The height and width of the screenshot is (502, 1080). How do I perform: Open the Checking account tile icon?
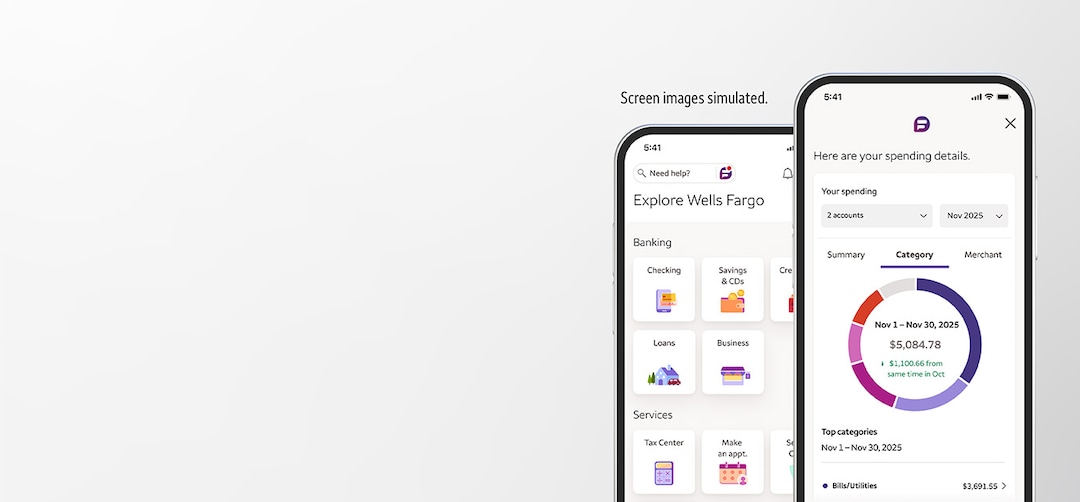click(664, 300)
